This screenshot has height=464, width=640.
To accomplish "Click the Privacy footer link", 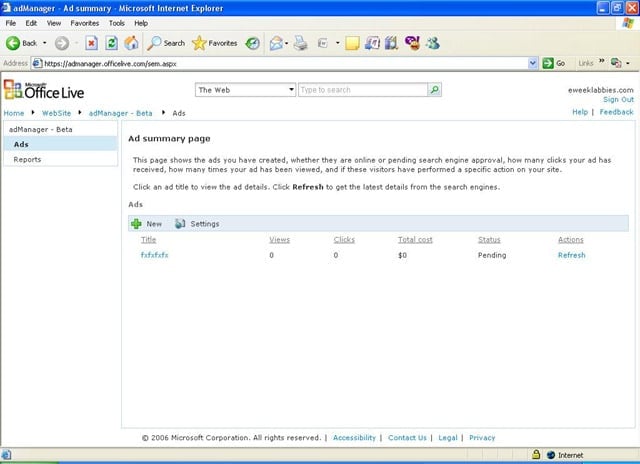I will coord(482,437).
